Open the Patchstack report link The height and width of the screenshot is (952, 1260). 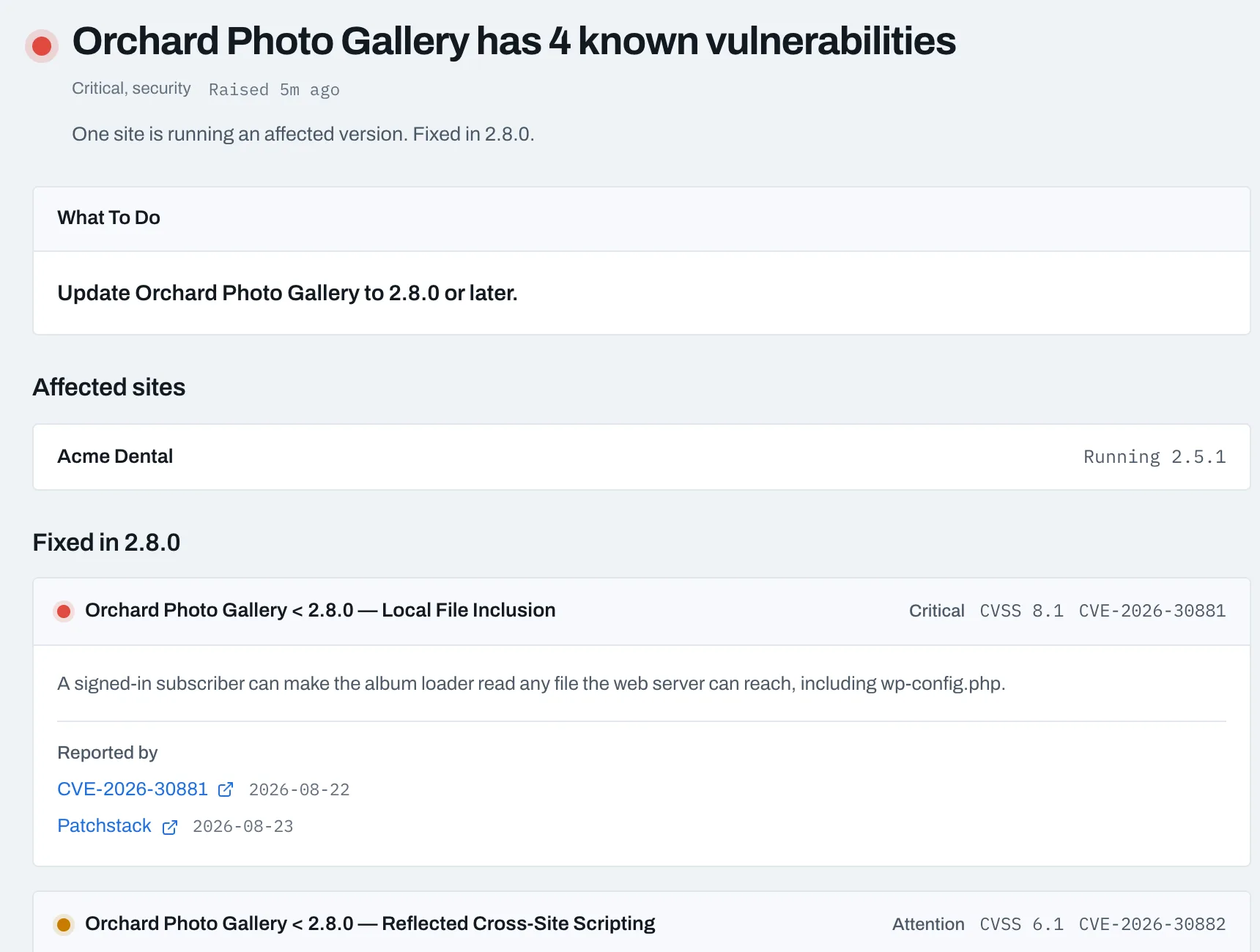(104, 825)
